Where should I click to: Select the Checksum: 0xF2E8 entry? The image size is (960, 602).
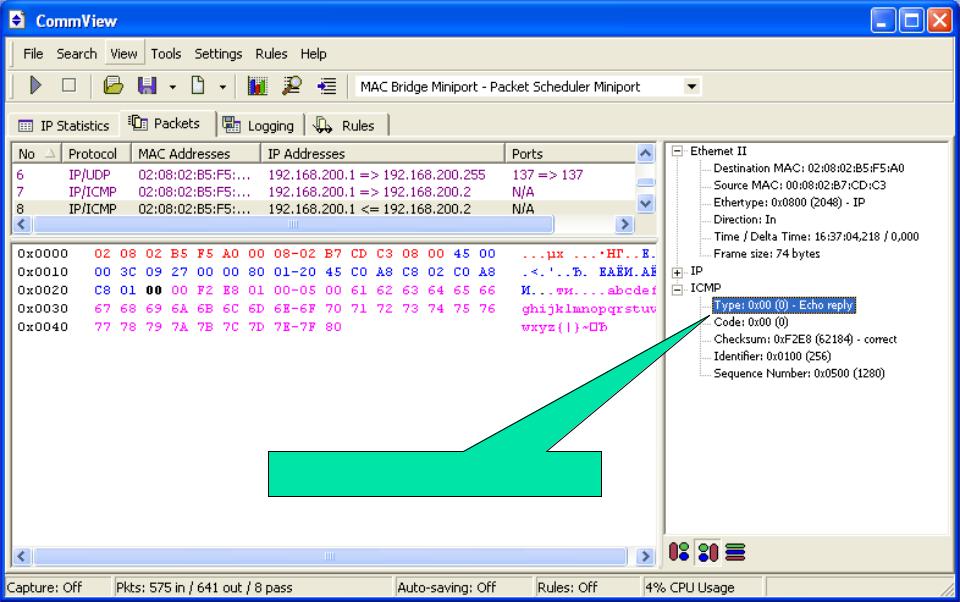(805, 339)
